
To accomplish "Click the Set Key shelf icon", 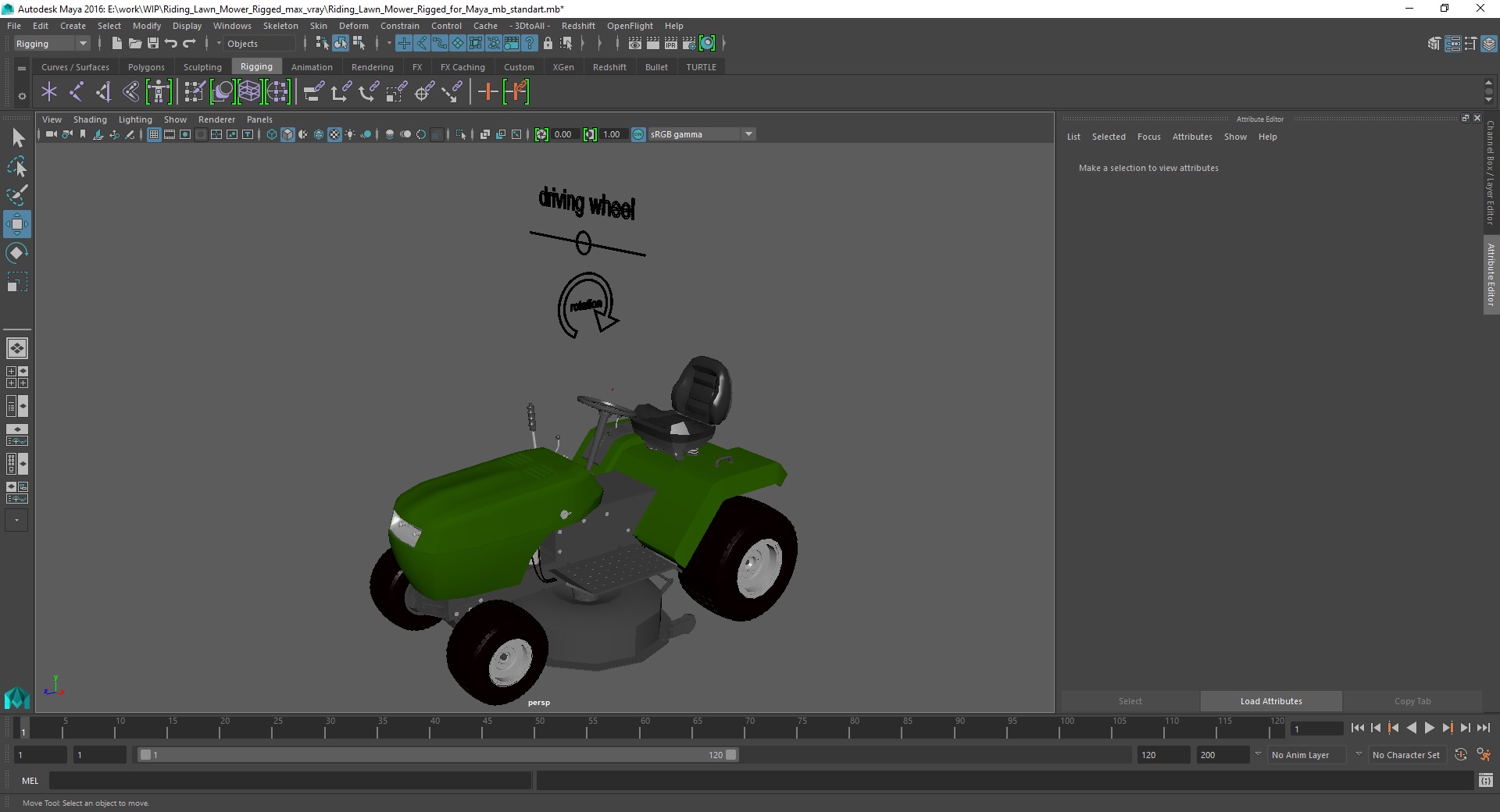I will [x=487, y=92].
